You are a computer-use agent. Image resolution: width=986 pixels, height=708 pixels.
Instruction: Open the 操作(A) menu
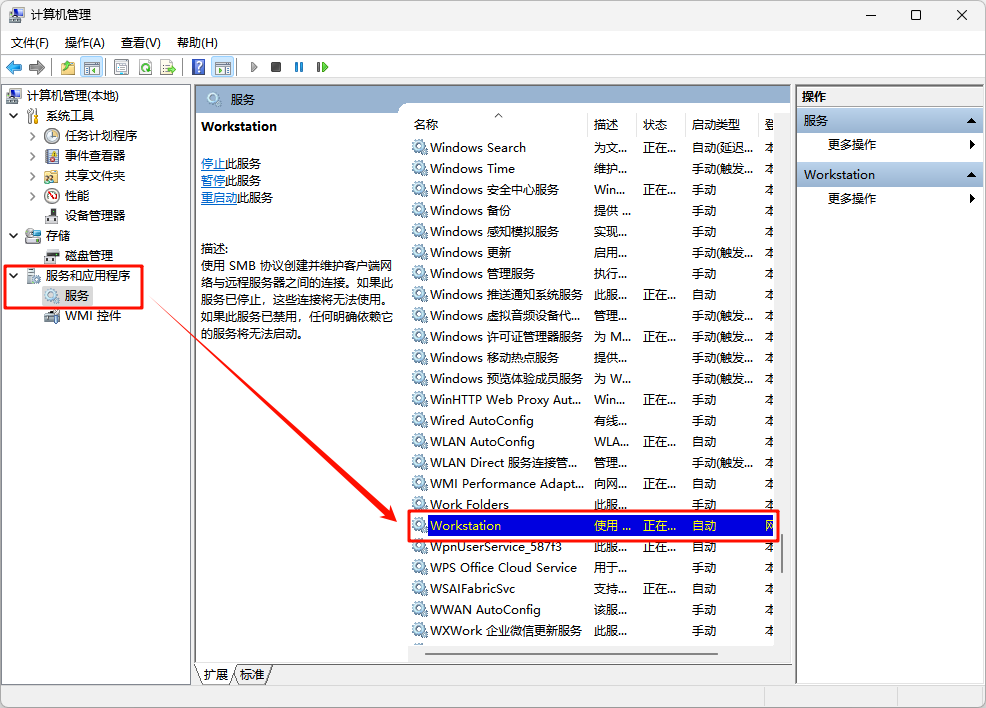(84, 42)
